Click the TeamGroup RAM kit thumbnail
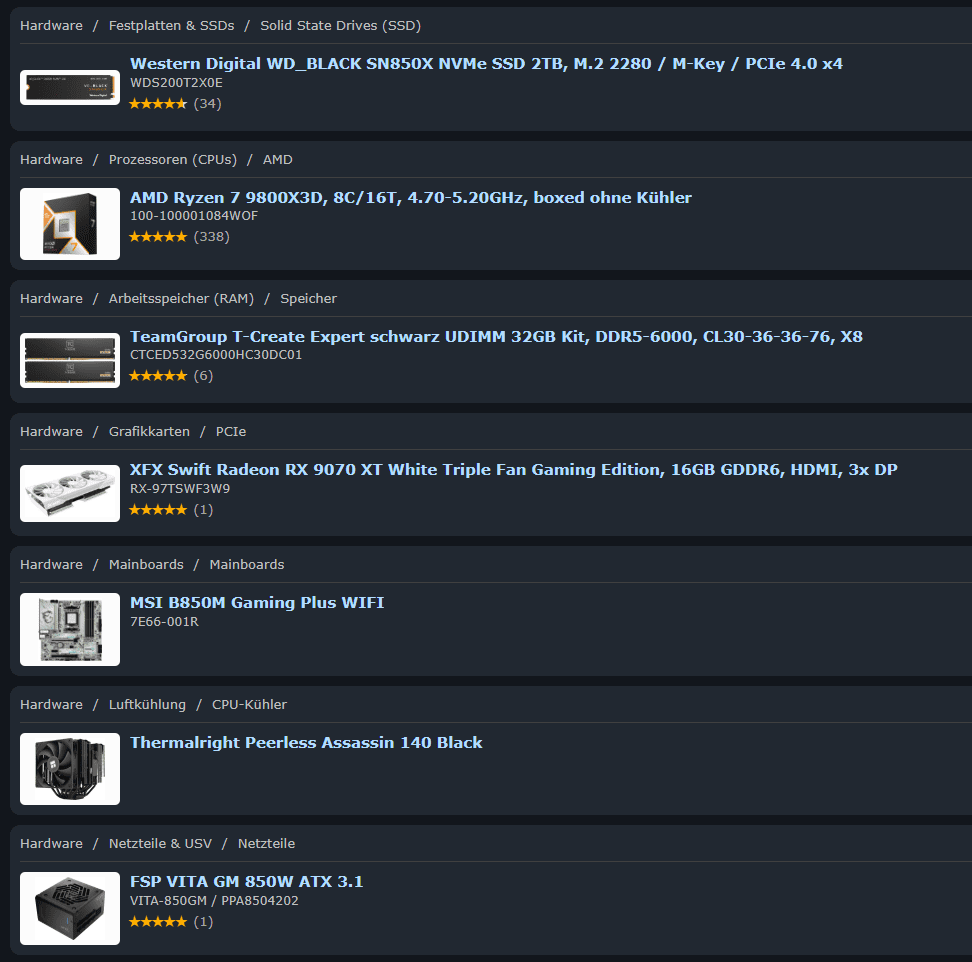Screen dimensions: 972x962 [70, 360]
